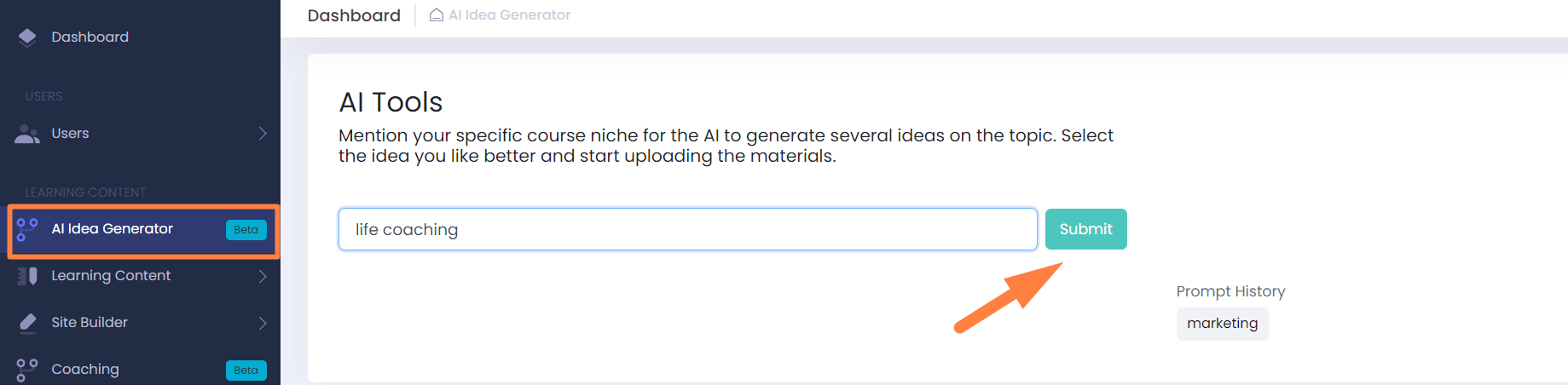Expand the Site Builder chevron

coord(263,323)
